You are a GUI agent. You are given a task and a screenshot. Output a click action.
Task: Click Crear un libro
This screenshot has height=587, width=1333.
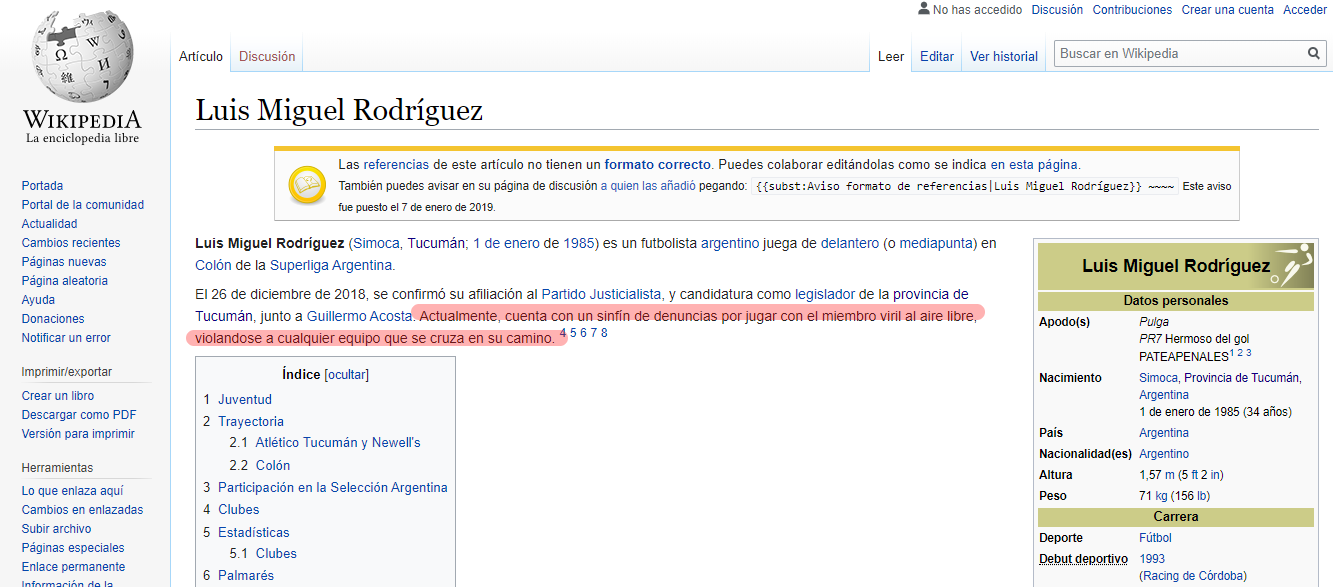58,396
